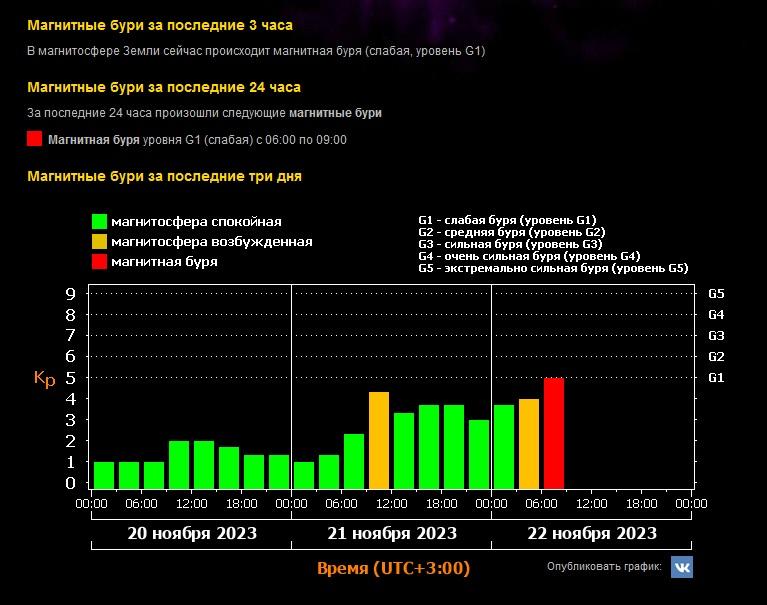The height and width of the screenshot is (605, 767).
Task: Click the 'Магнитные бури за последние три дня' heading
Action: 164,176
